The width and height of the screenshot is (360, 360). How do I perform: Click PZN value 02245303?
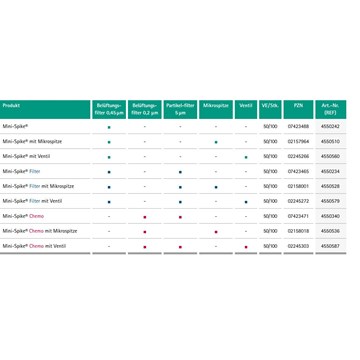click(x=298, y=246)
